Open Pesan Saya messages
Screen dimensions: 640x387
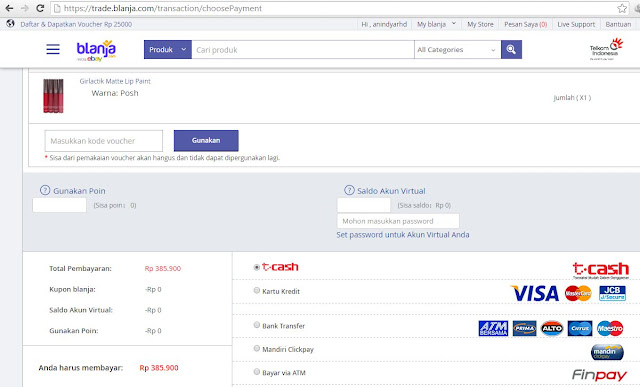coord(525,24)
